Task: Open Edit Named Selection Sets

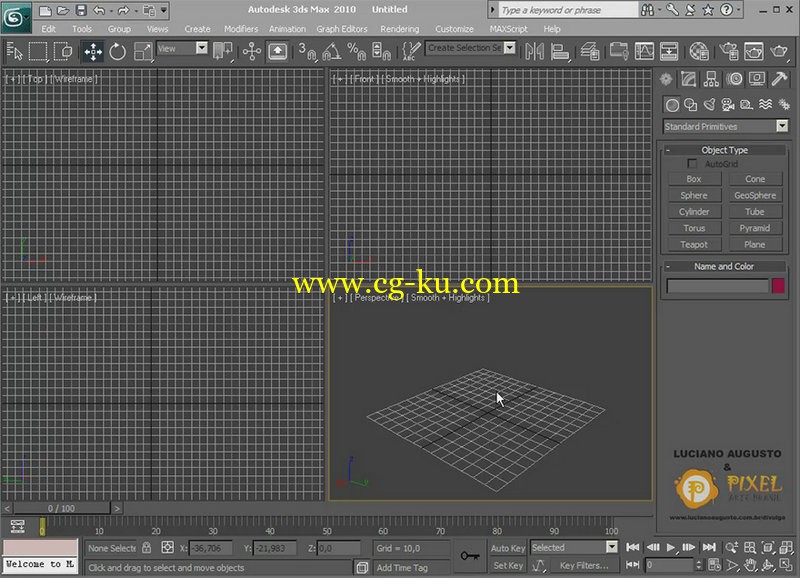Action: point(411,52)
